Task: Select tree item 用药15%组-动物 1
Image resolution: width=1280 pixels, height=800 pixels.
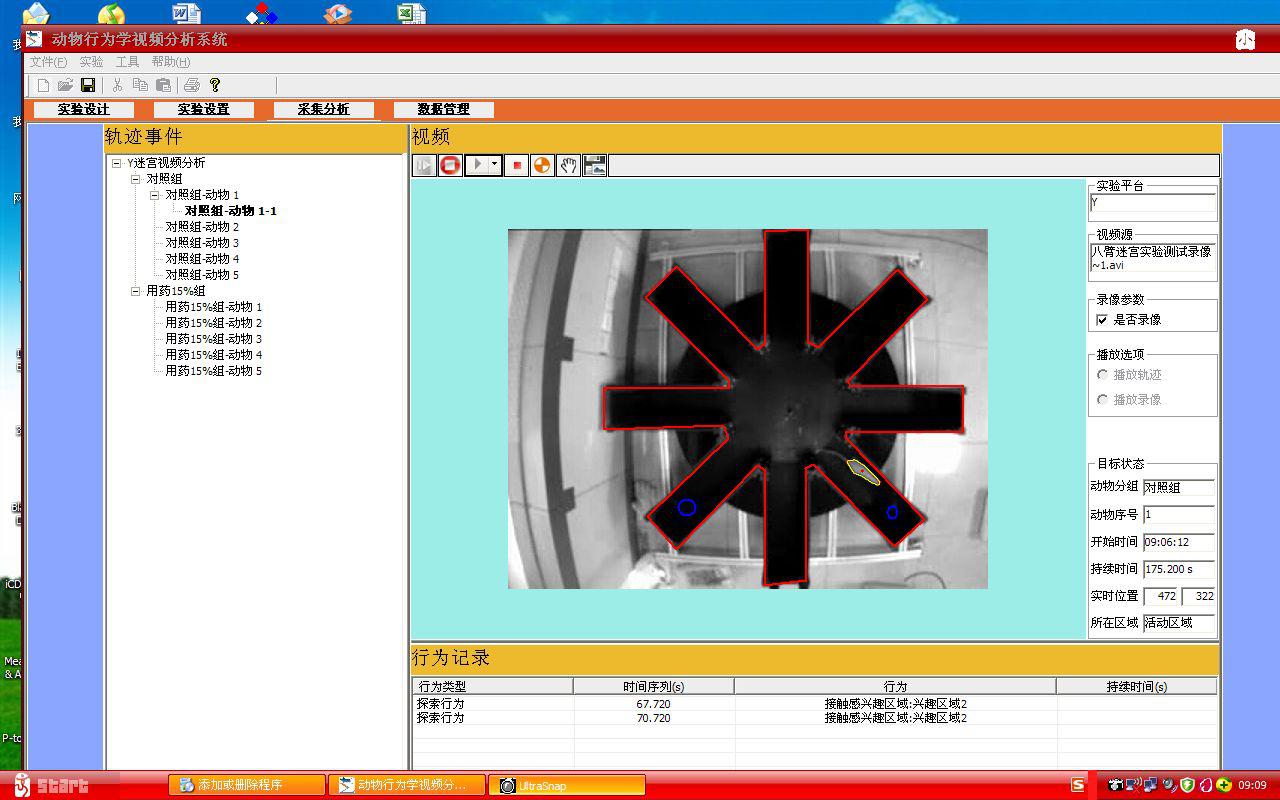Action: (x=213, y=307)
